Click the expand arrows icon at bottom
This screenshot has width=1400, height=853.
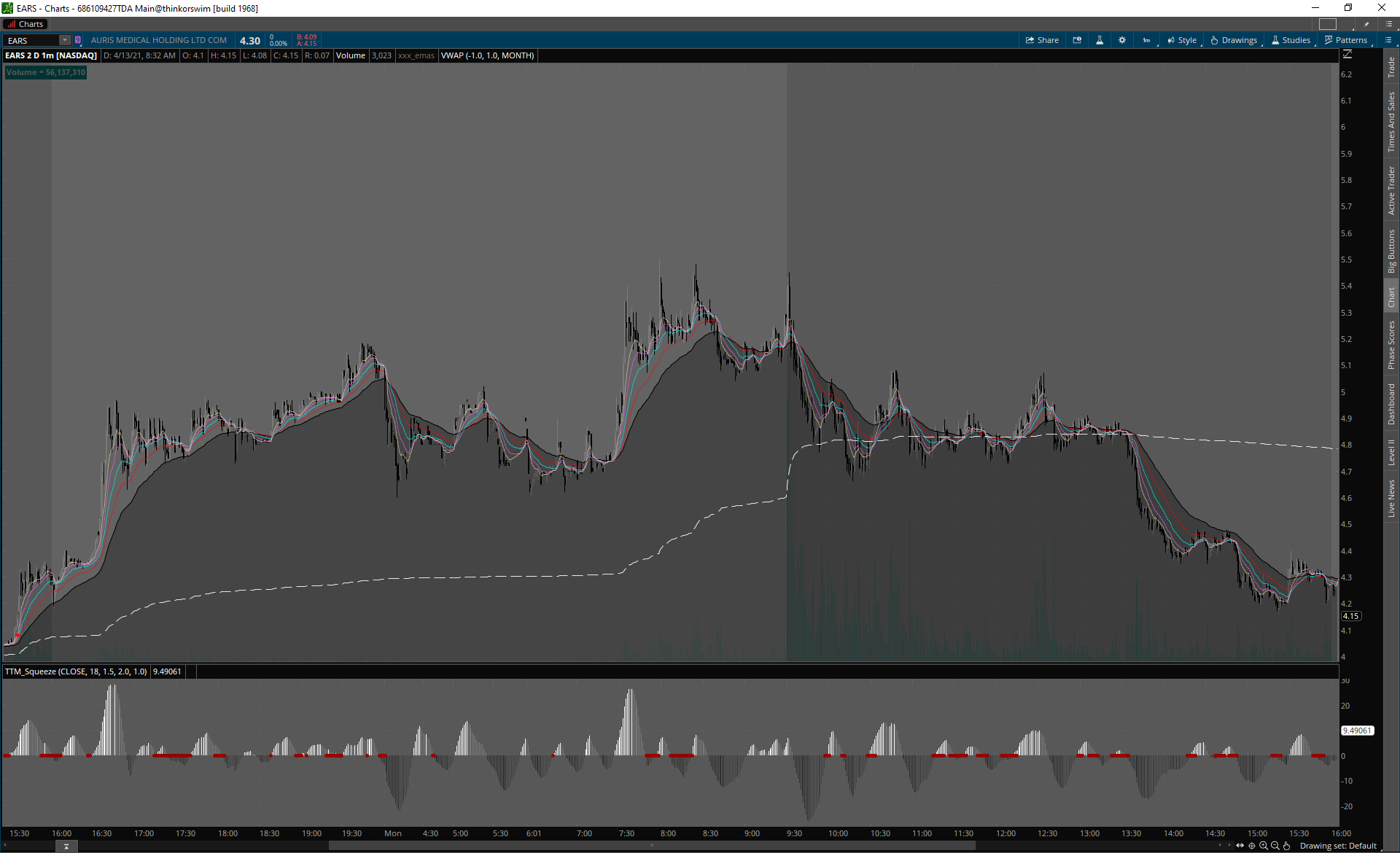click(1240, 846)
